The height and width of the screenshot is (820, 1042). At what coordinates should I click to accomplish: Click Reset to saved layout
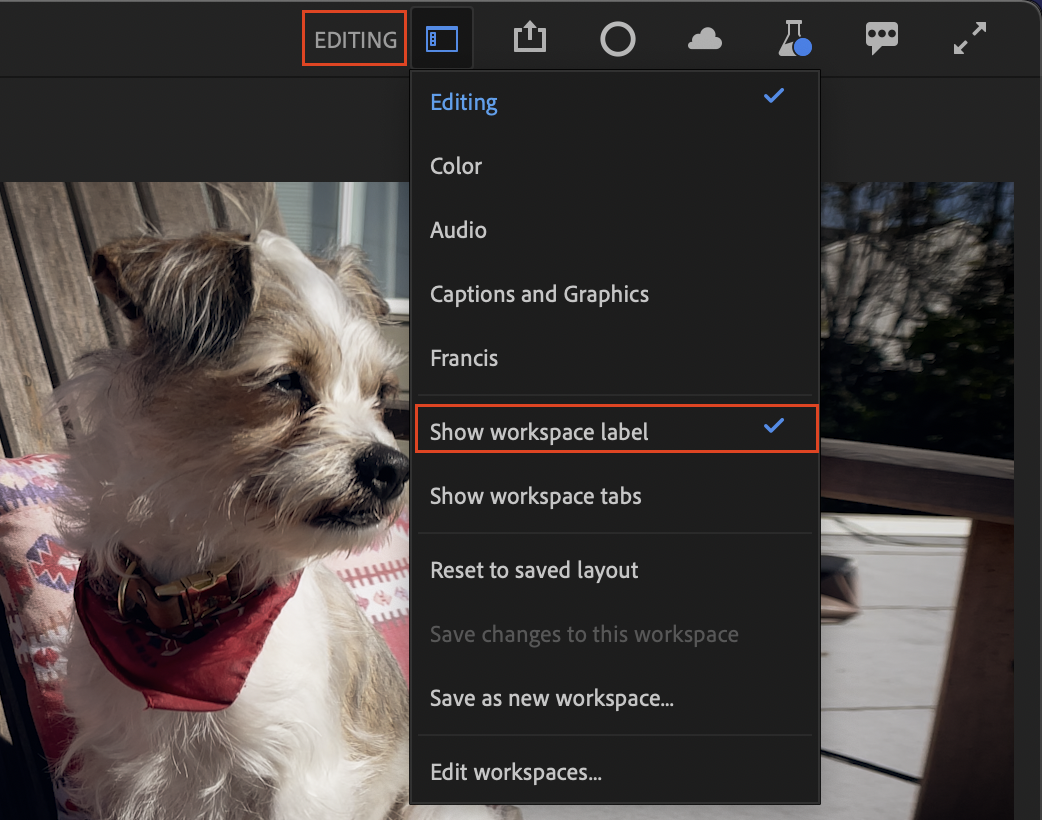(534, 570)
